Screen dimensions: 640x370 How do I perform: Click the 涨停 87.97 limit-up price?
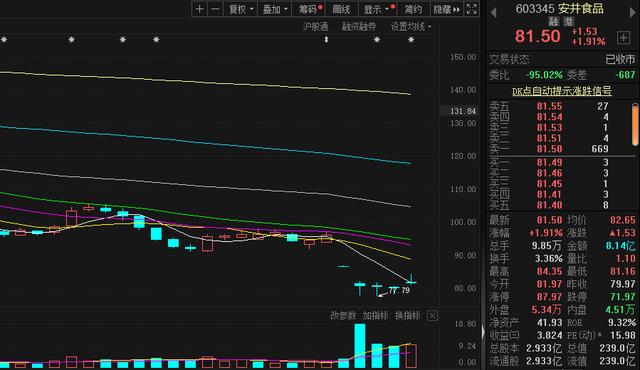(549, 297)
